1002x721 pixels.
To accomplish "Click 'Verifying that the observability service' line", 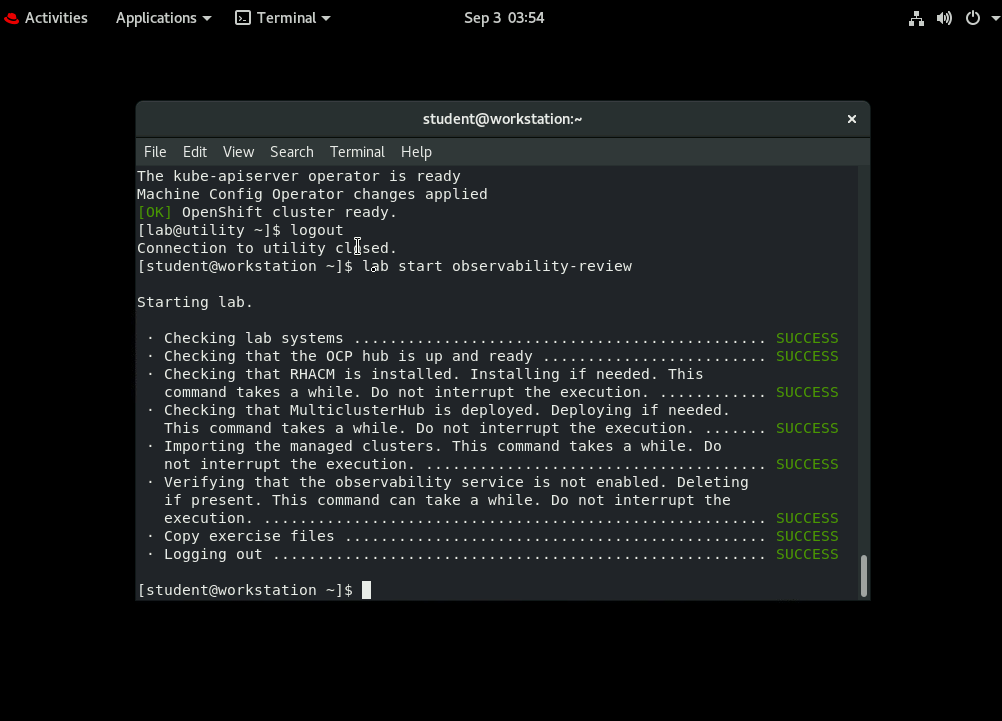I will pos(456,500).
